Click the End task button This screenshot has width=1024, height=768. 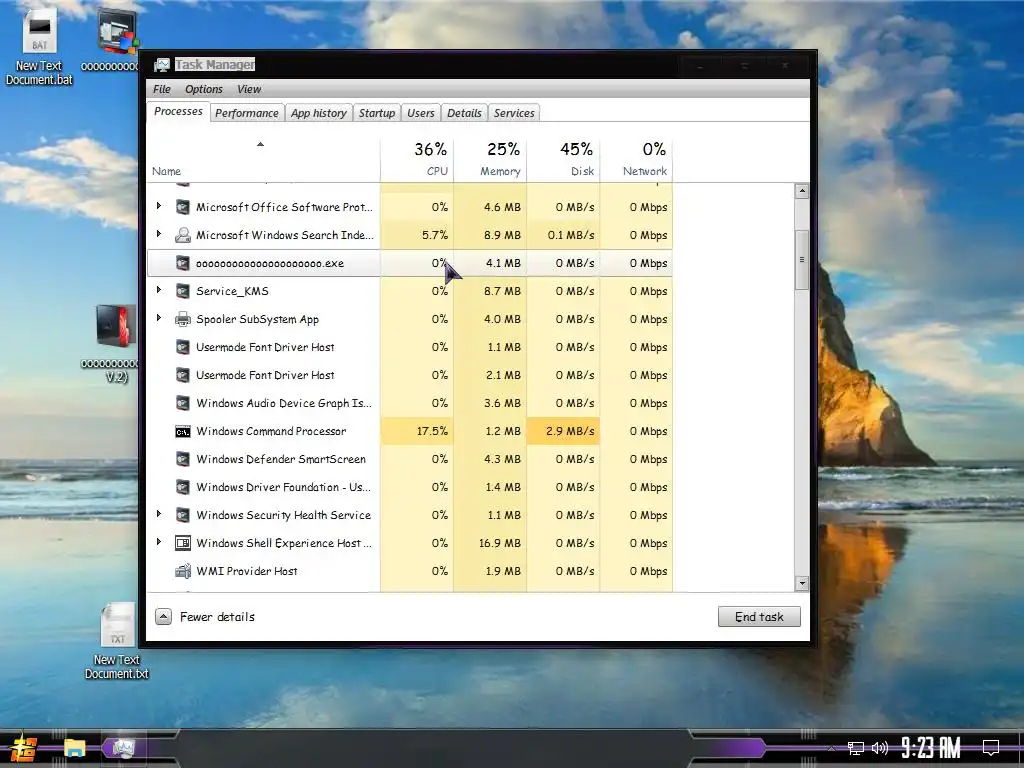click(x=759, y=616)
